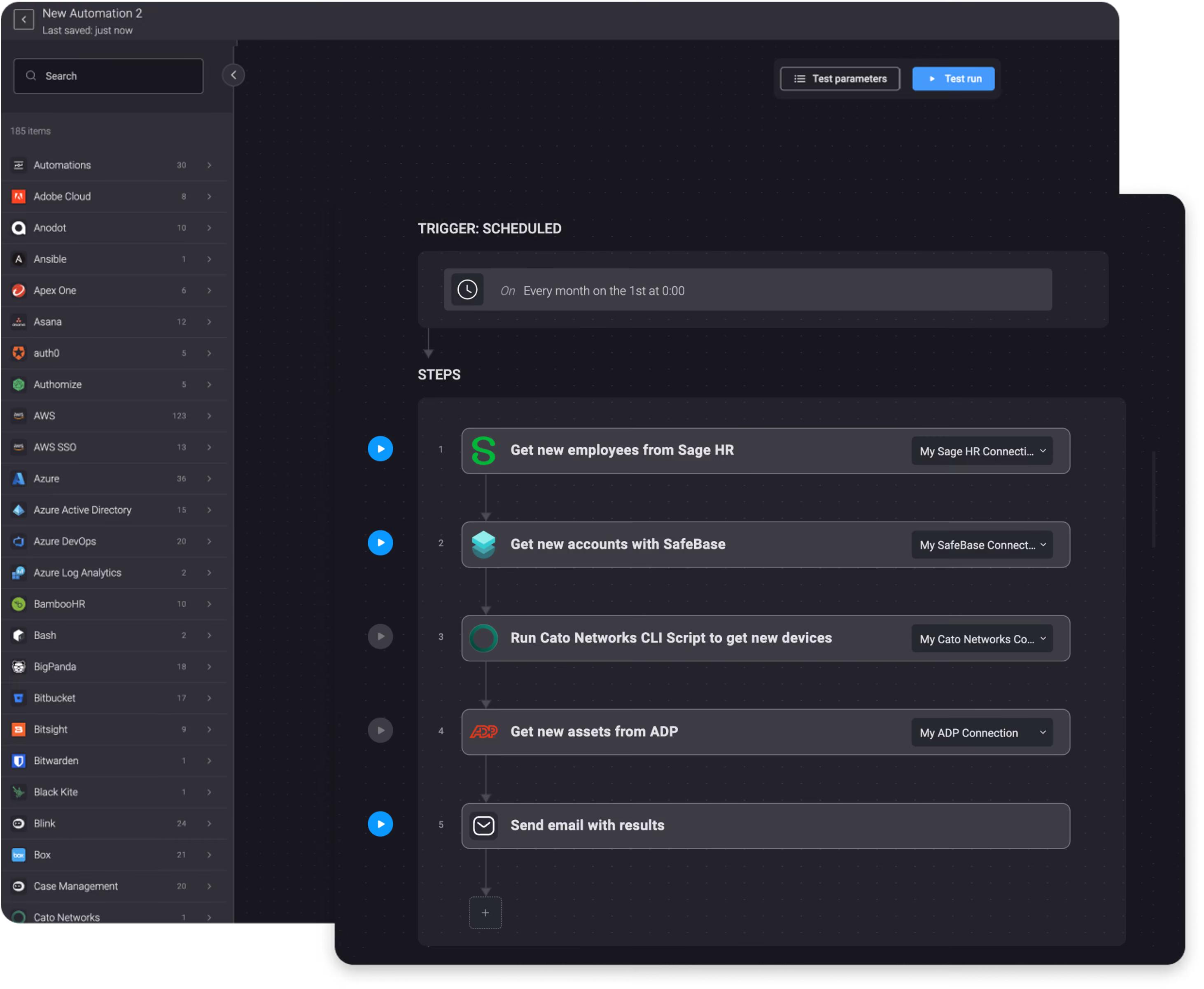The width and height of the screenshot is (1204, 989).
Task: Click the Adobe Cloud icon in the sidebar
Action: 19,196
